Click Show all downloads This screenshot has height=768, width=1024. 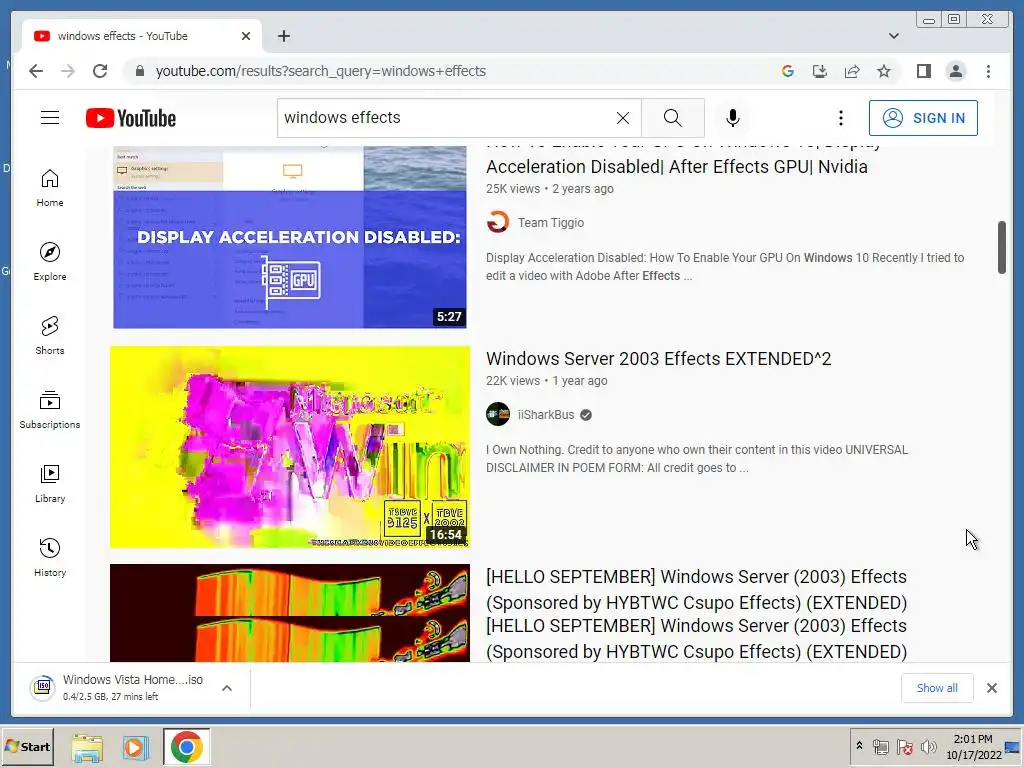pyautogui.click(x=936, y=688)
